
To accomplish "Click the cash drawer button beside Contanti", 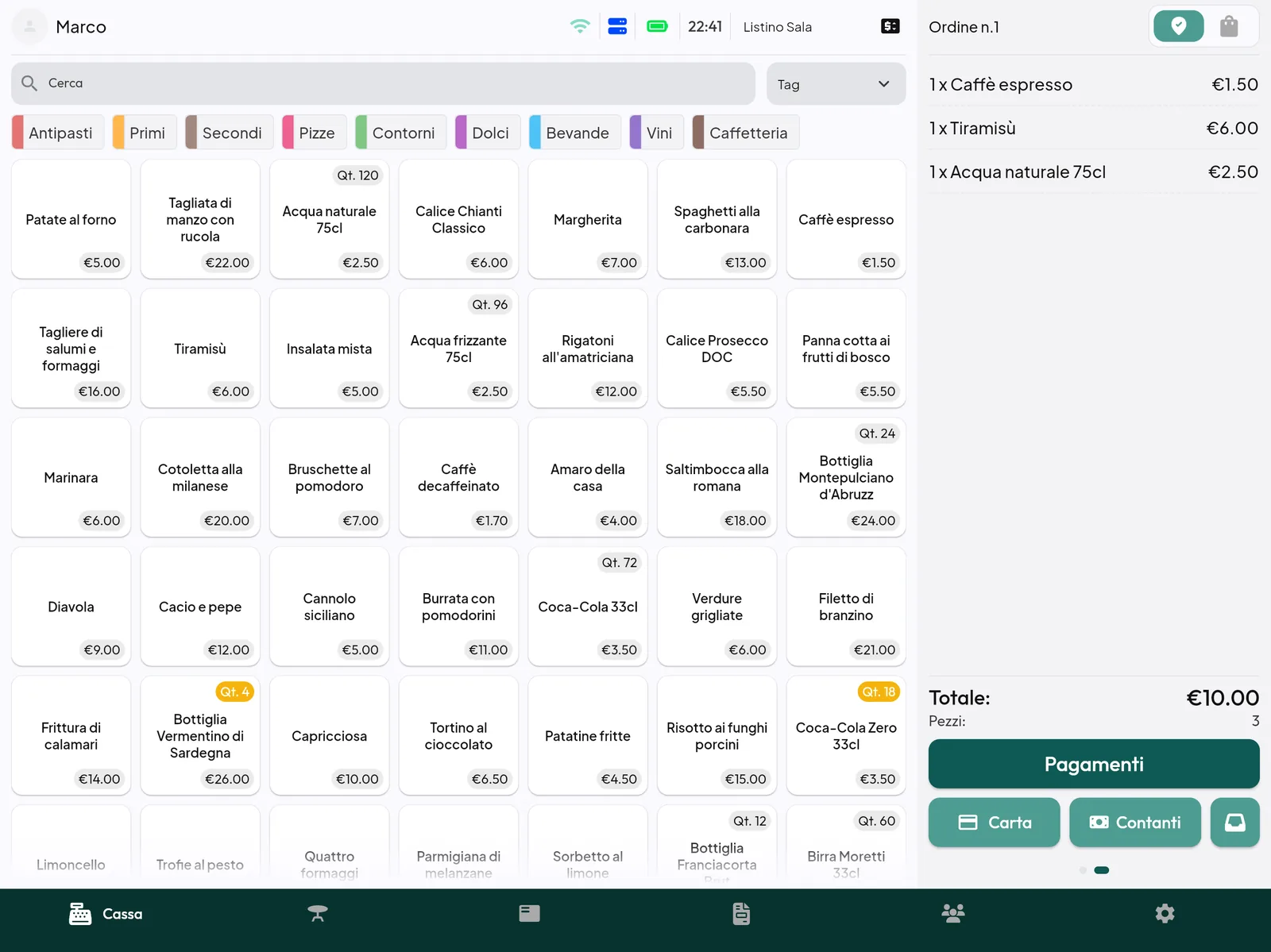I will coord(1234,823).
